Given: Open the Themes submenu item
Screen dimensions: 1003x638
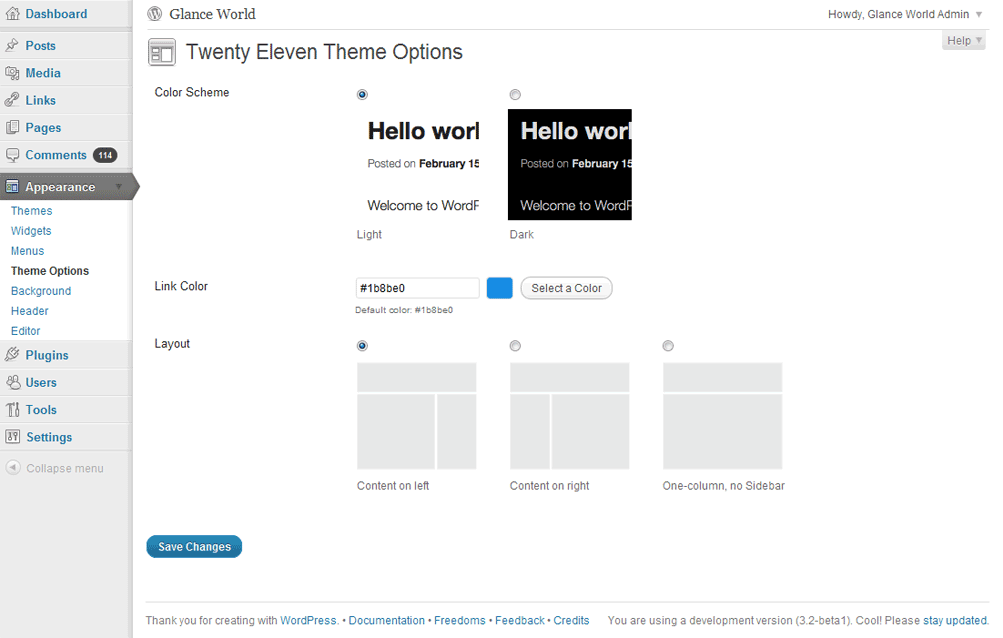Looking at the screenshot, I should 31,211.
